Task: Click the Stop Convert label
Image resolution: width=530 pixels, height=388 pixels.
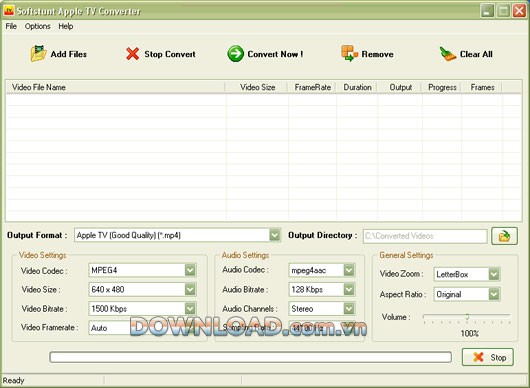Action: tap(170, 54)
